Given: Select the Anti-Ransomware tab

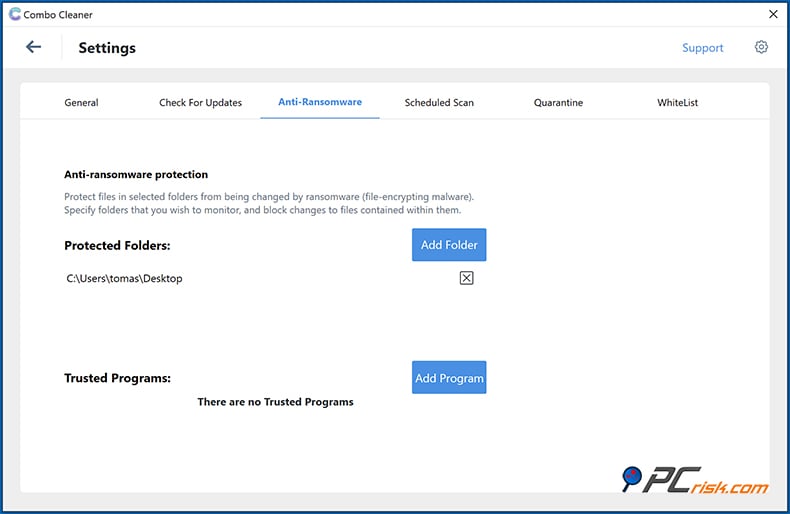Looking at the screenshot, I should [320, 102].
